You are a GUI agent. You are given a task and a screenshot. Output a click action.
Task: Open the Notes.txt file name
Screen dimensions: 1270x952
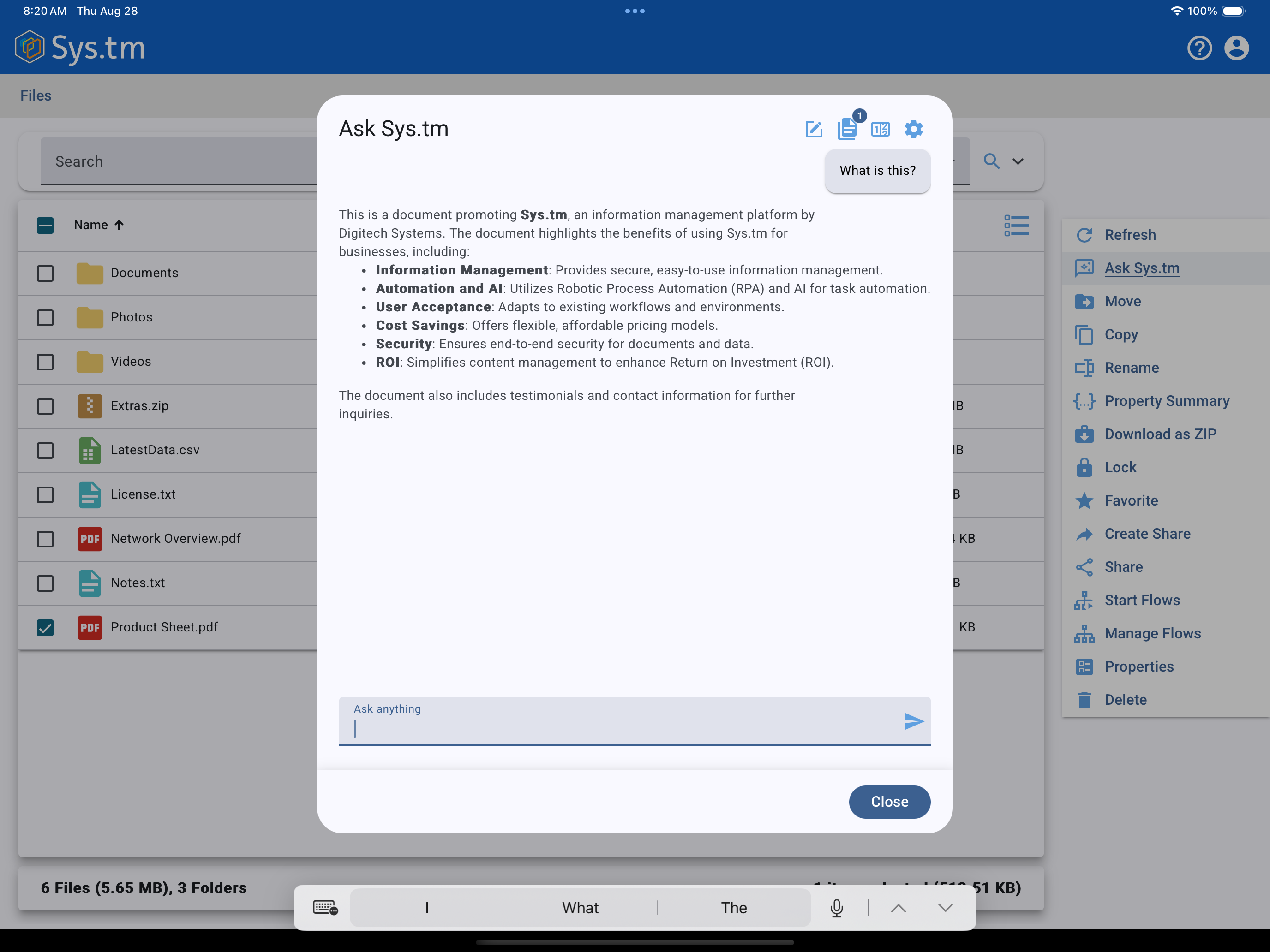pyautogui.click(x=138, y=583)
